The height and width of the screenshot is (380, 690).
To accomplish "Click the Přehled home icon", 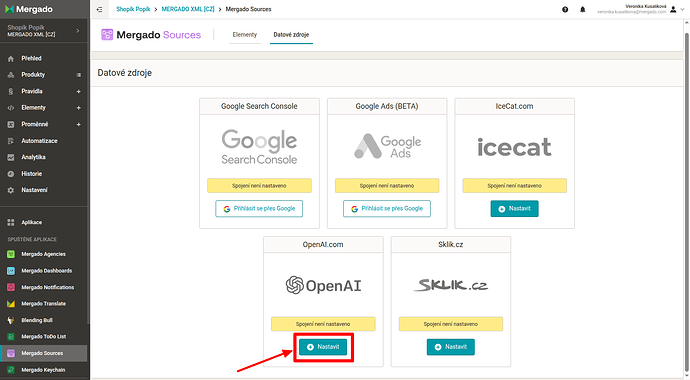I will pos(11,58).
